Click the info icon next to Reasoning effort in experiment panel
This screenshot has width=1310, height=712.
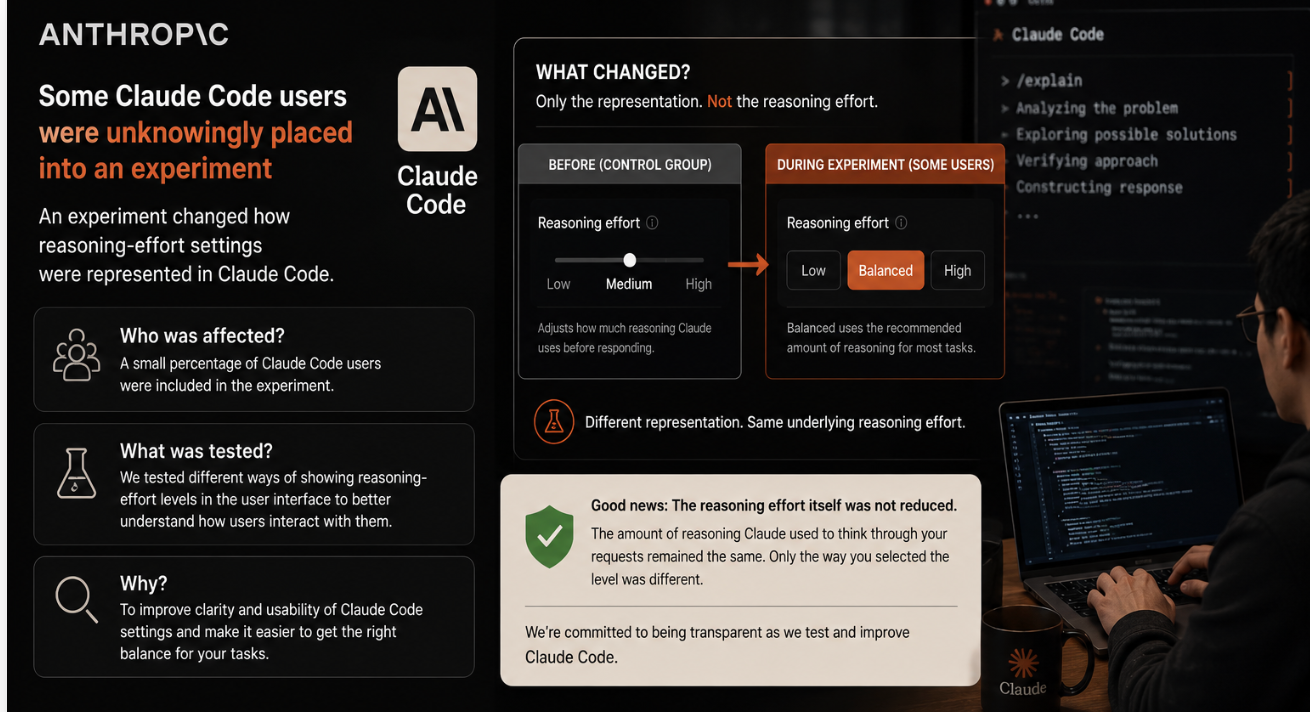point(901,223)
